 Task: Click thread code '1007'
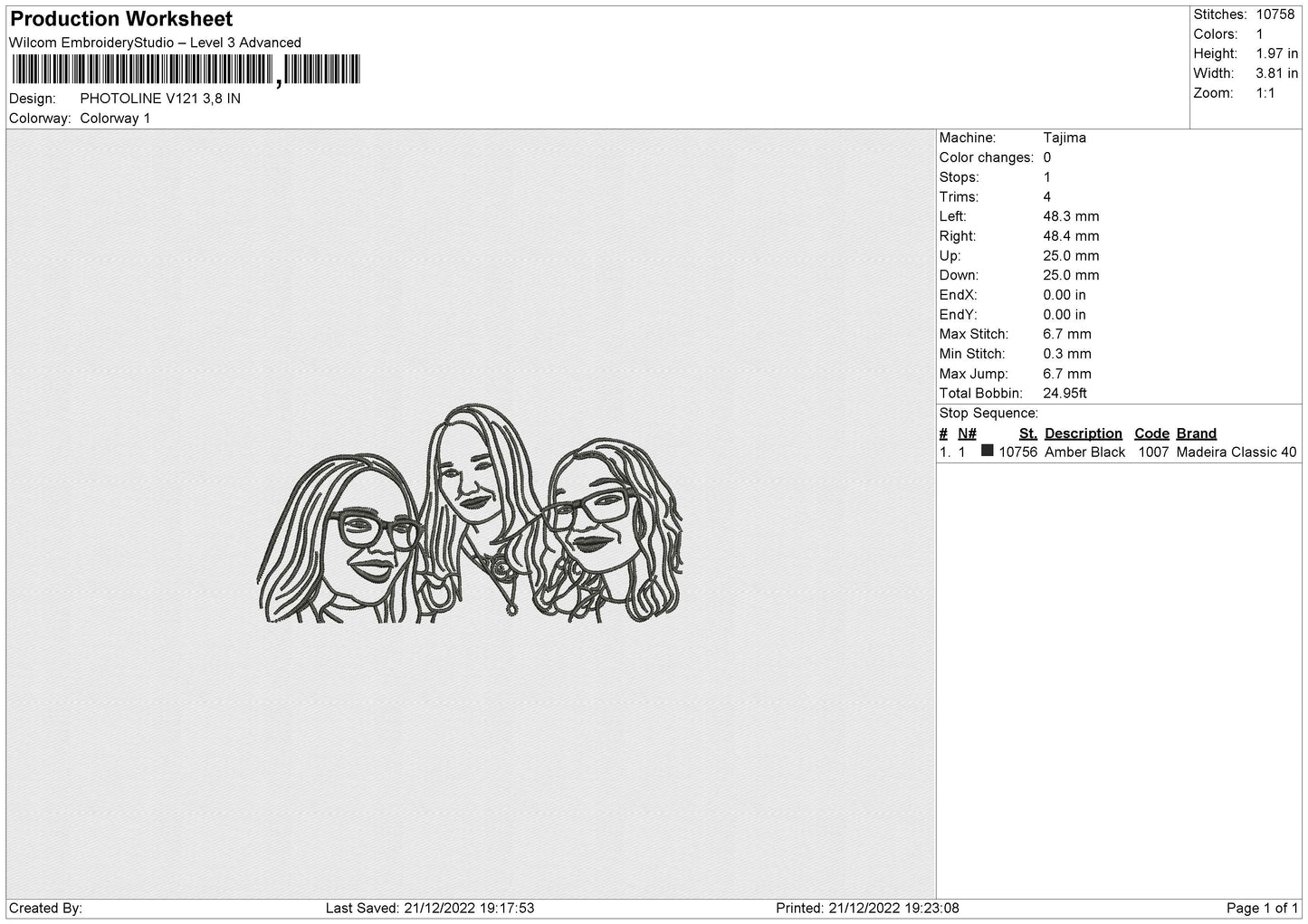pyautogui.click(x=1153, y=453)
